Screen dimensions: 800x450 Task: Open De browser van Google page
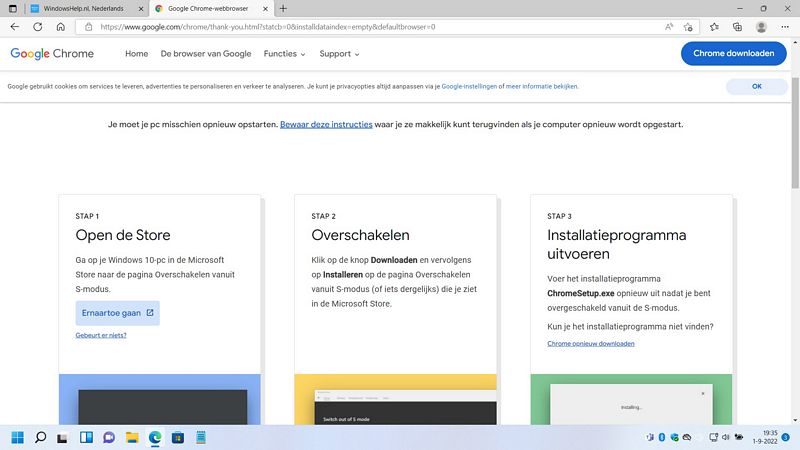206,54
